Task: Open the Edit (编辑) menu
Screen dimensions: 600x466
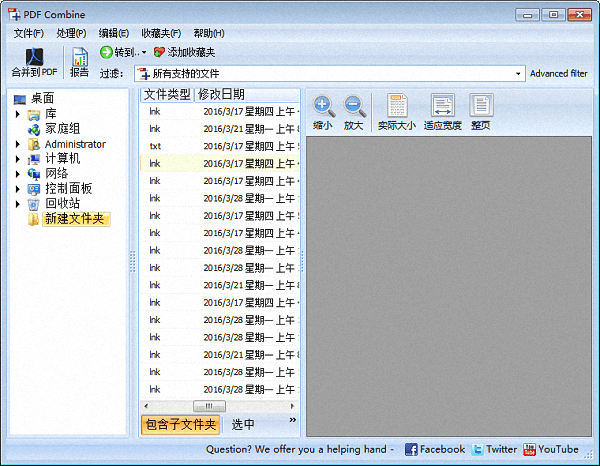Action: (x=114, y=33)
